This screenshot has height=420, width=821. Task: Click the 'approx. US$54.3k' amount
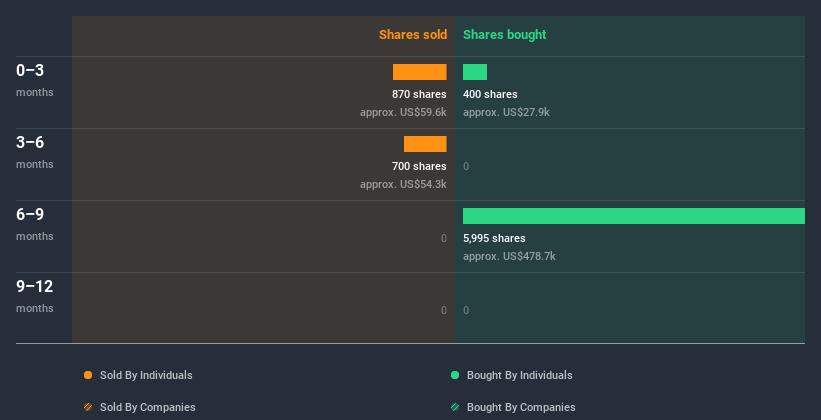[403, 184]
